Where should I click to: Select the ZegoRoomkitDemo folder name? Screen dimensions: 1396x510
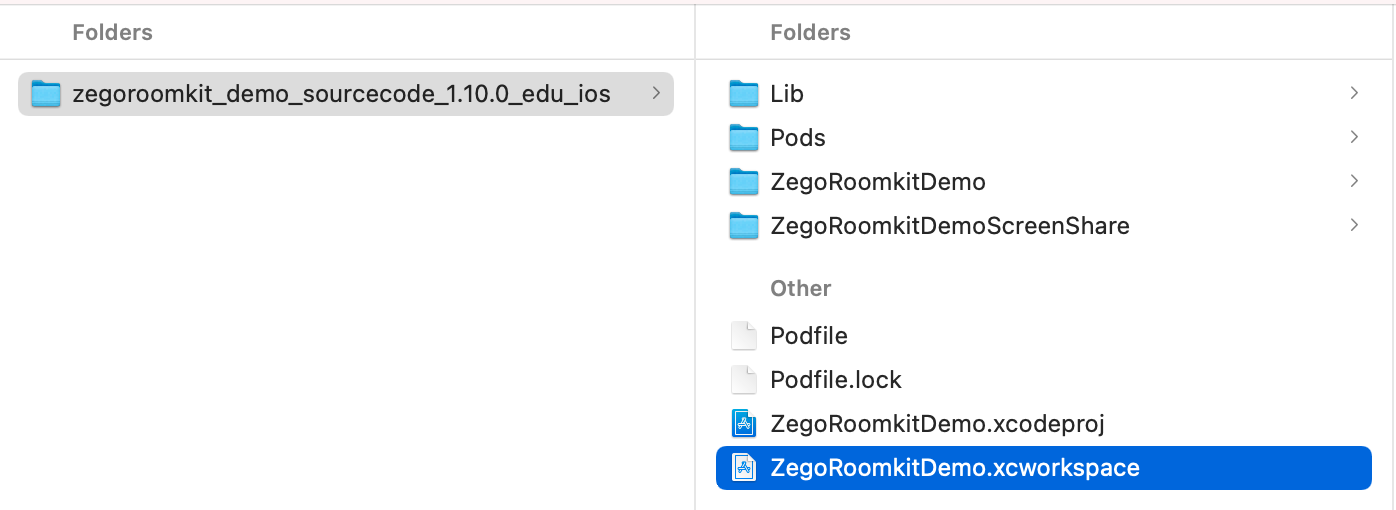coord(878,182)
